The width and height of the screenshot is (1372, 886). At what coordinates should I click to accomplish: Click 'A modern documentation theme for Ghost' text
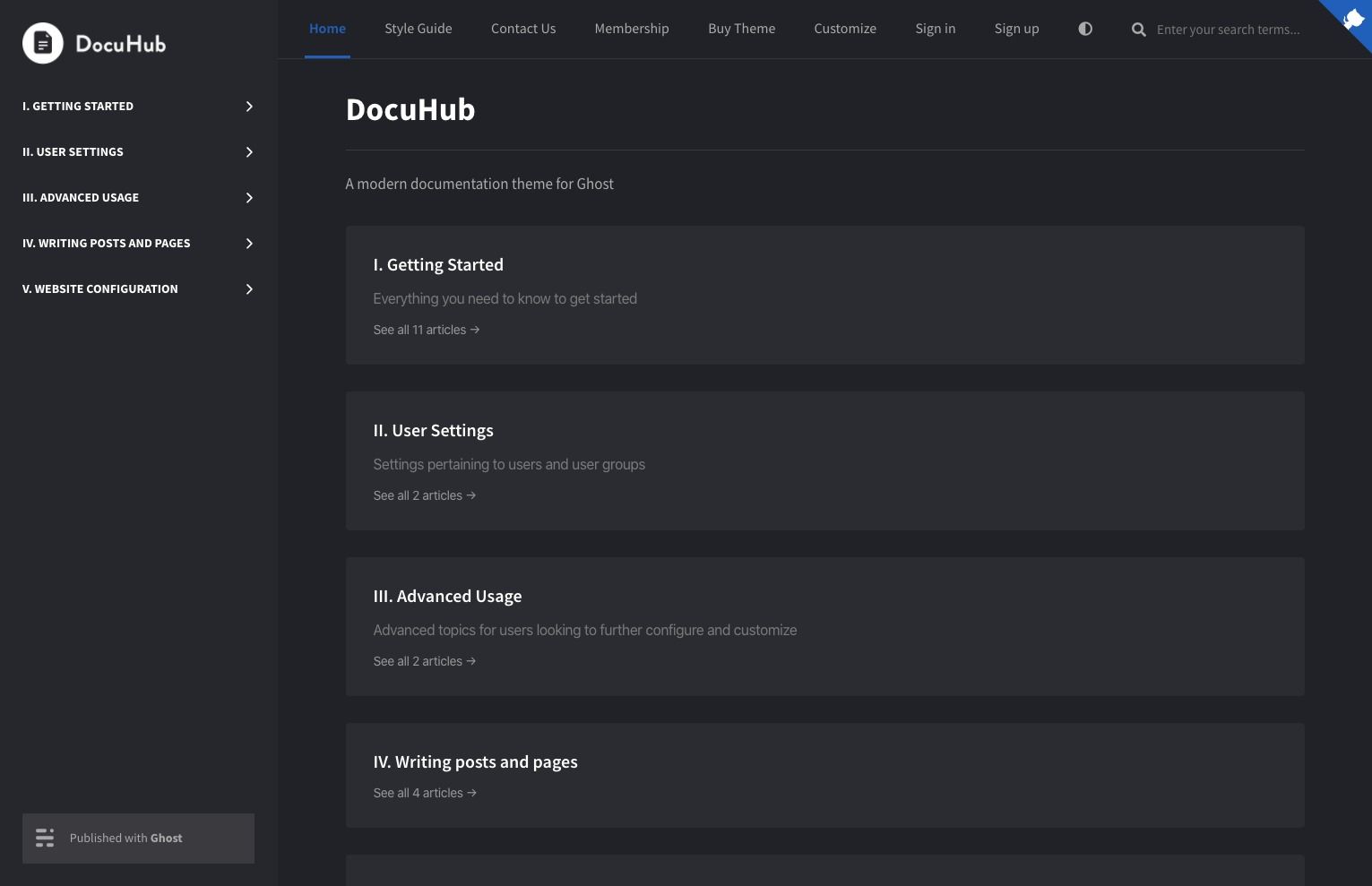click(x=479, y=184)
